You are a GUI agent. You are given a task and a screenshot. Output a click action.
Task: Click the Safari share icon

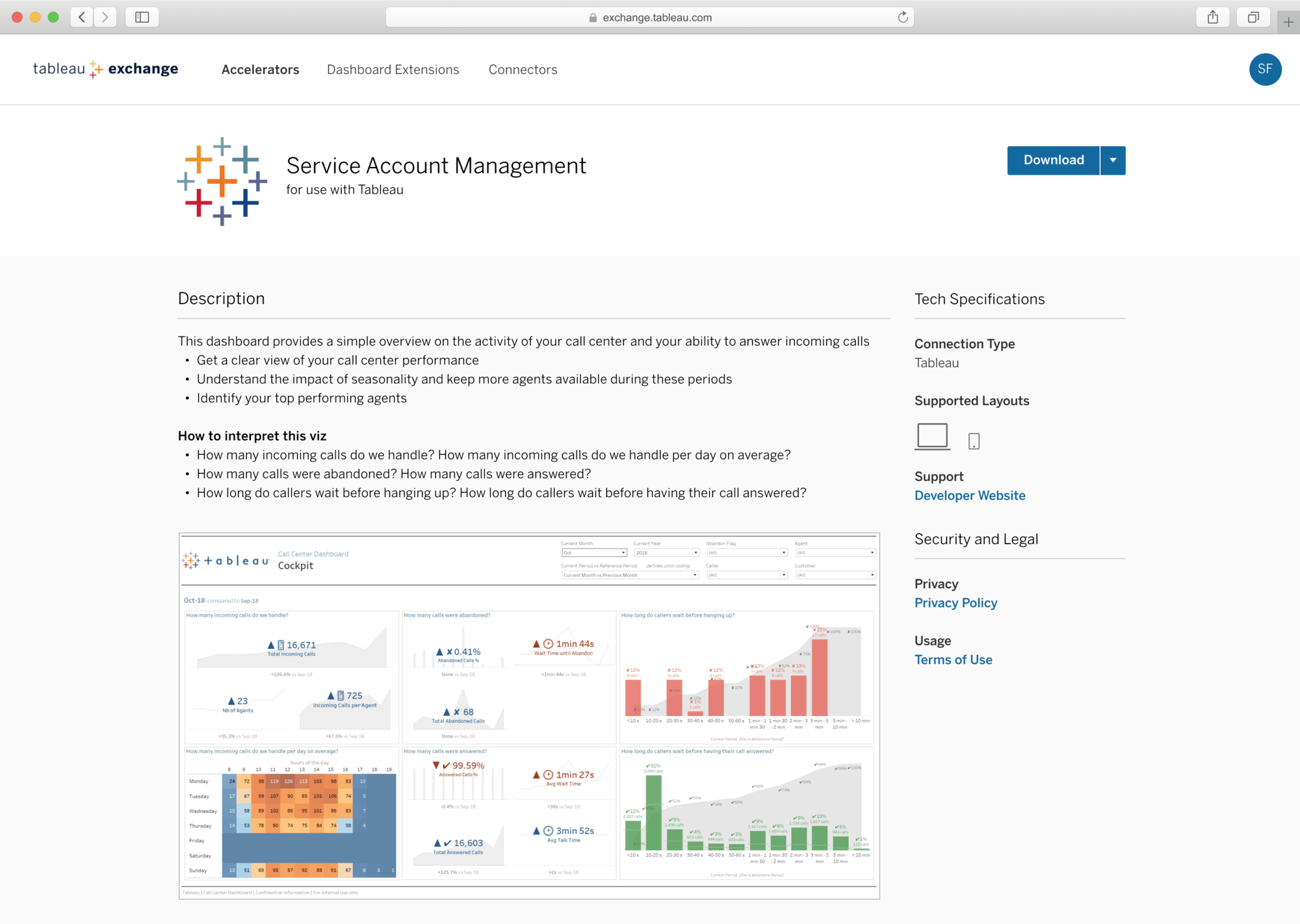(x=1212, y=18)
